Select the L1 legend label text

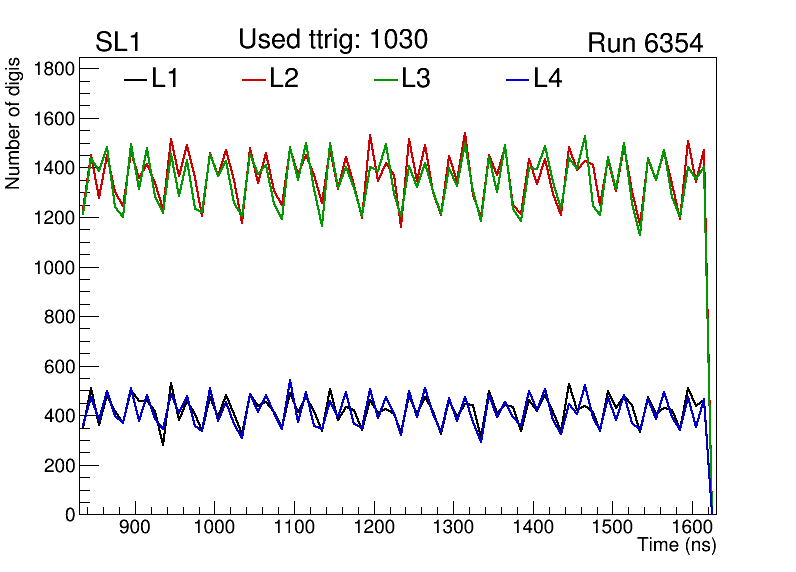click(x=165, y=79)
